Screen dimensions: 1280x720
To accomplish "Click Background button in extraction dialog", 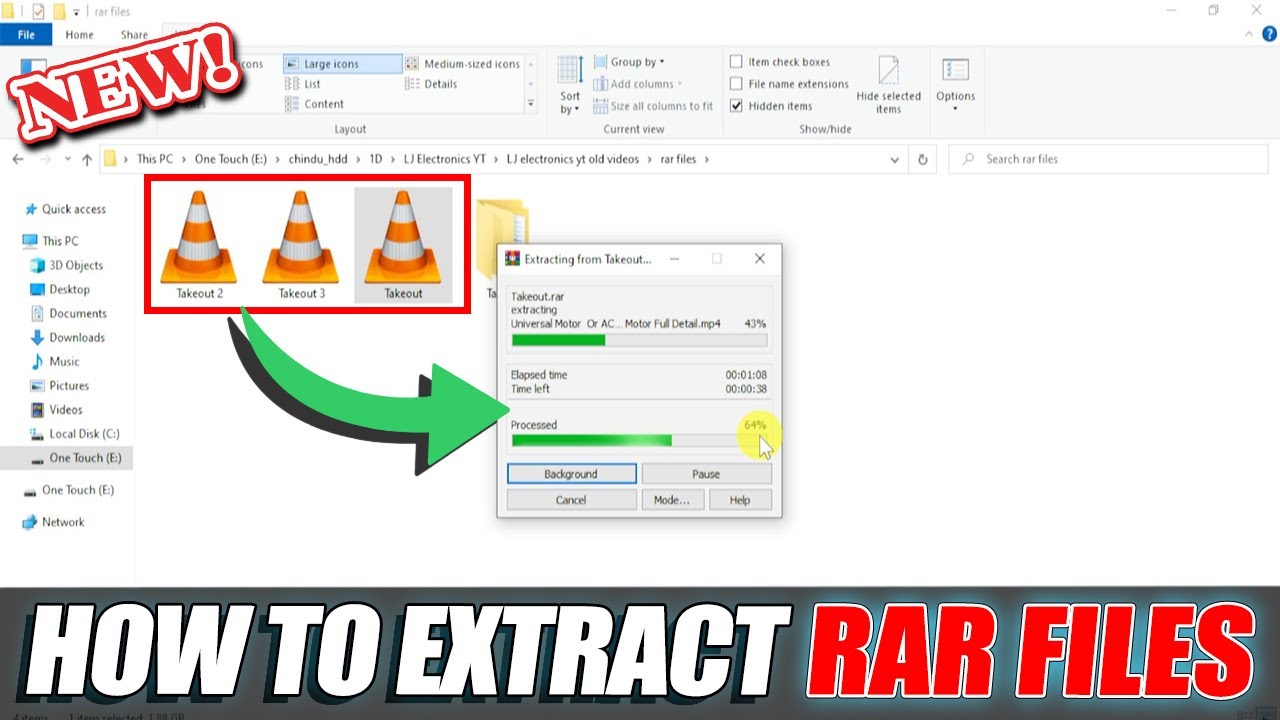I will point(571,474).
